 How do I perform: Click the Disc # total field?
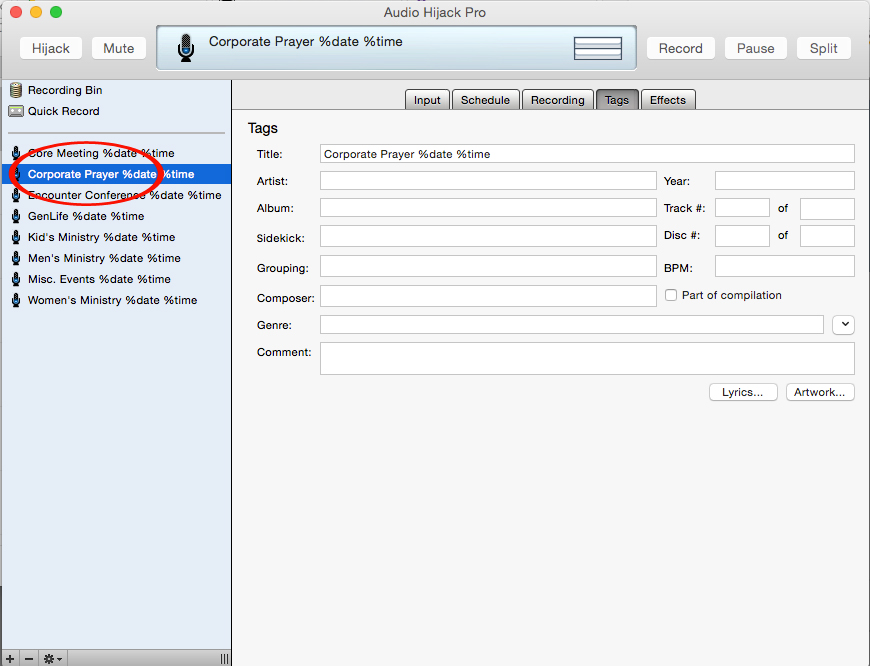point(827,236)
